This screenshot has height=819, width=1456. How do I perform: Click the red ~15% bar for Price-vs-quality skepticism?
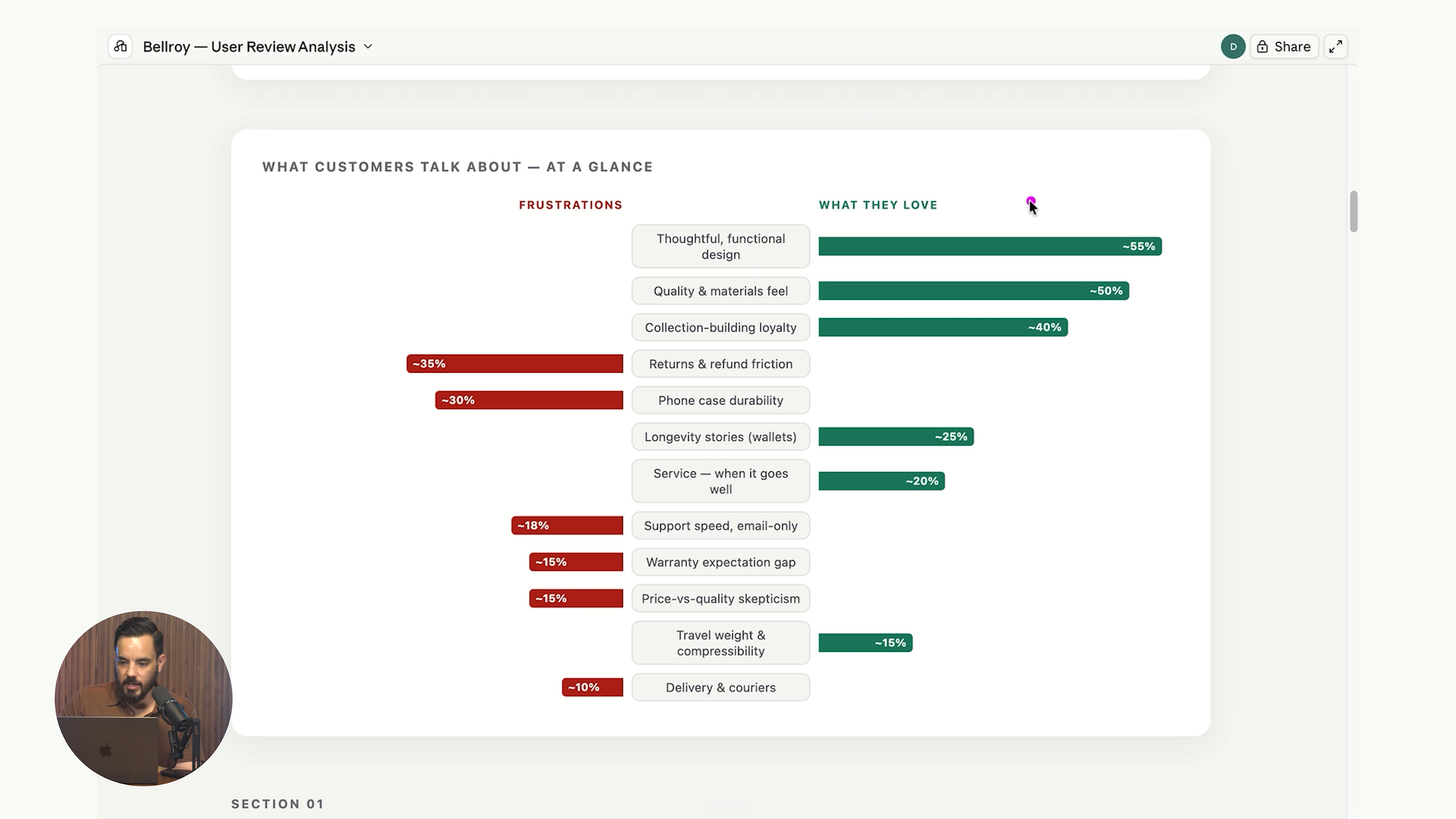576,598
